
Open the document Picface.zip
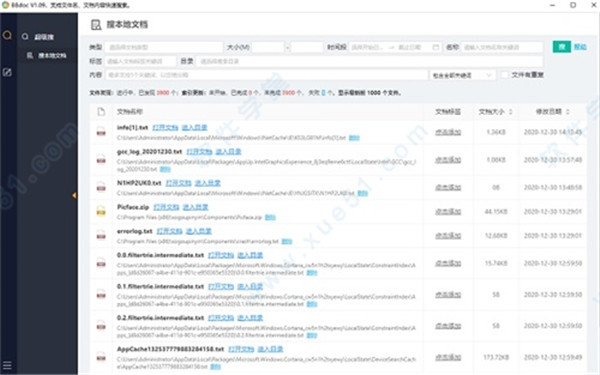click(x=166, y=207)
